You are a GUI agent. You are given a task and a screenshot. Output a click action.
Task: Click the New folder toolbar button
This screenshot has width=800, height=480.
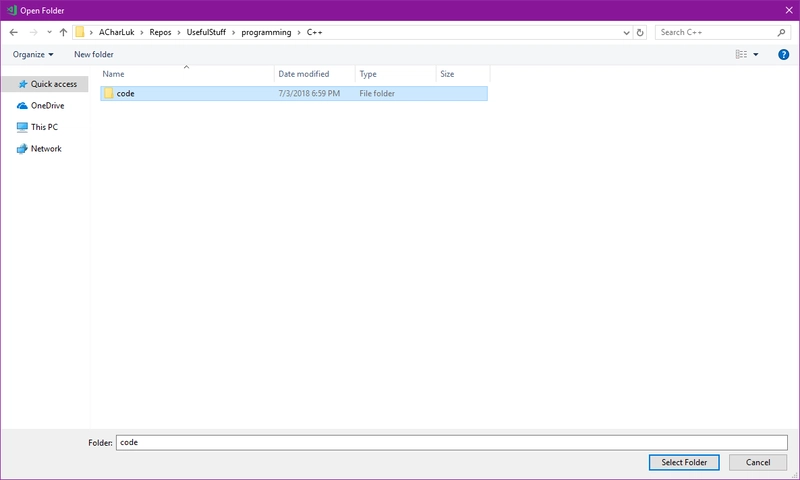(x=94, y=54)
